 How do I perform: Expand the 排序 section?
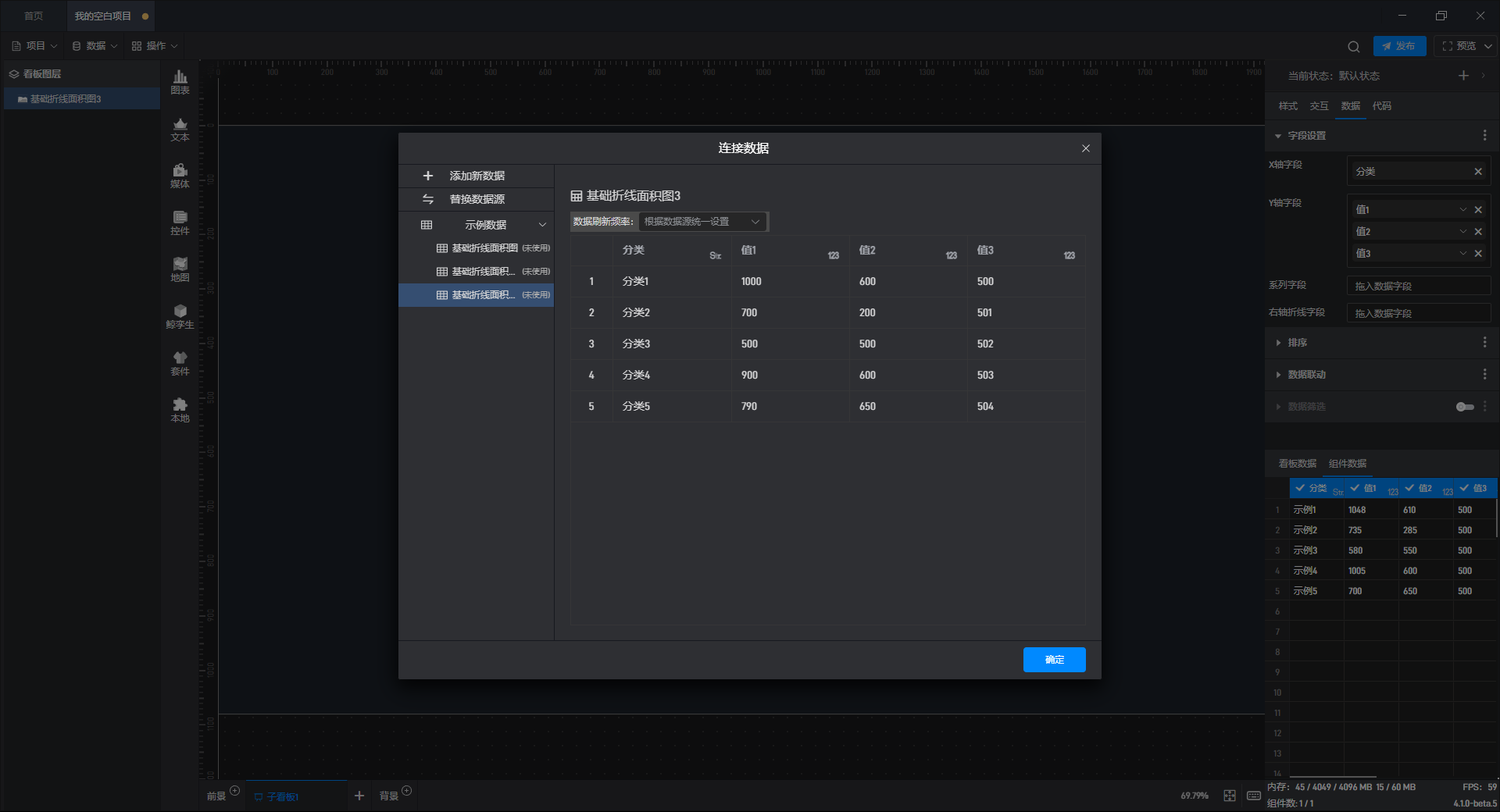pos(1278,343)
